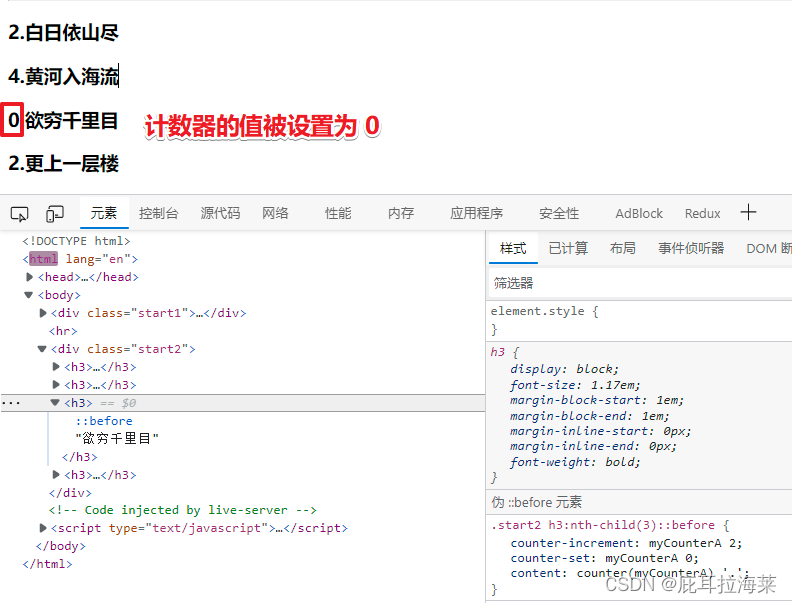
Task: Select the html lang="en" node
Action: pos(80,259)
